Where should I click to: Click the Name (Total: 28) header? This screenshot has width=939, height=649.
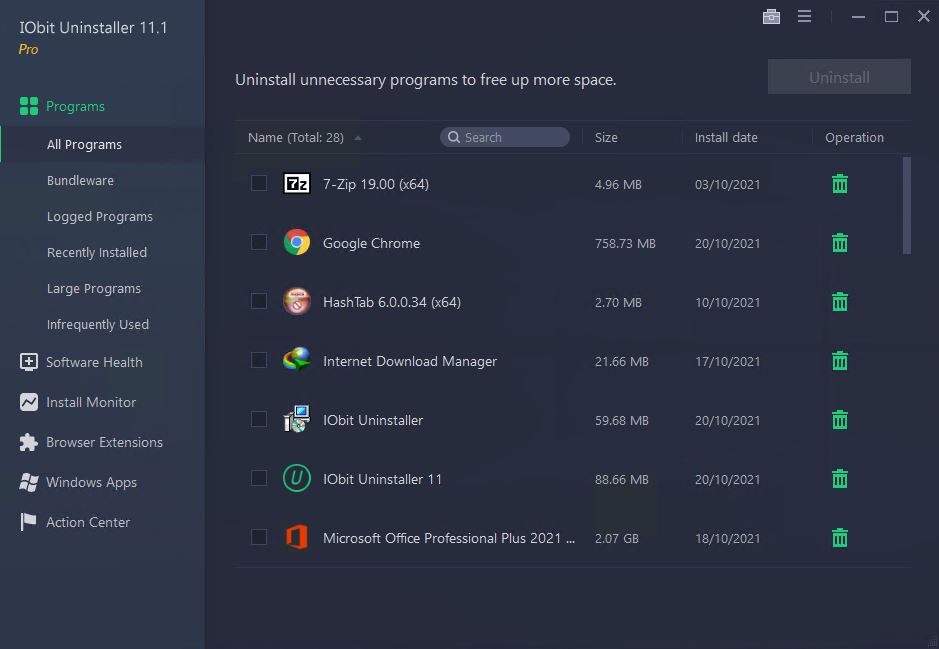coord(296,138)
